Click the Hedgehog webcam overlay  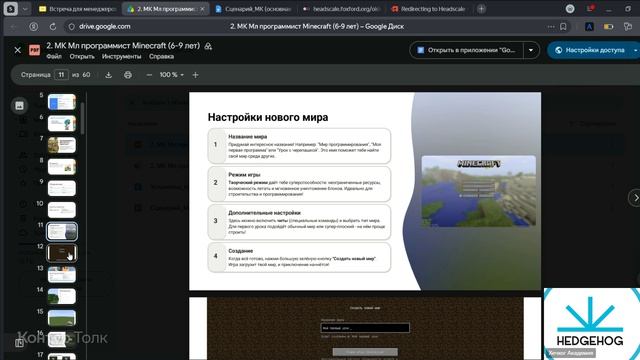pos(592,324)
